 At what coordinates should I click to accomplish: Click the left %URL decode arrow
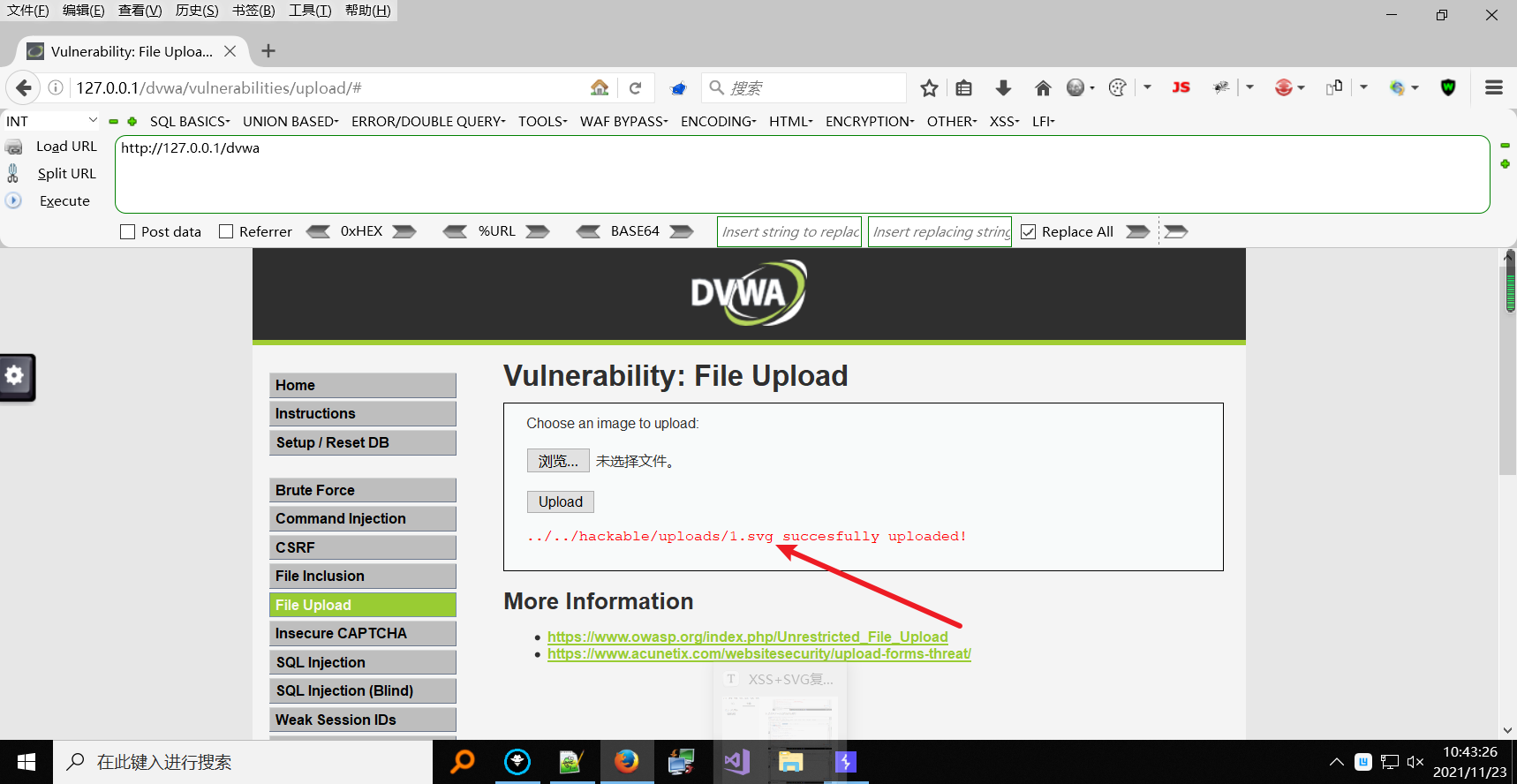(455, 231)
